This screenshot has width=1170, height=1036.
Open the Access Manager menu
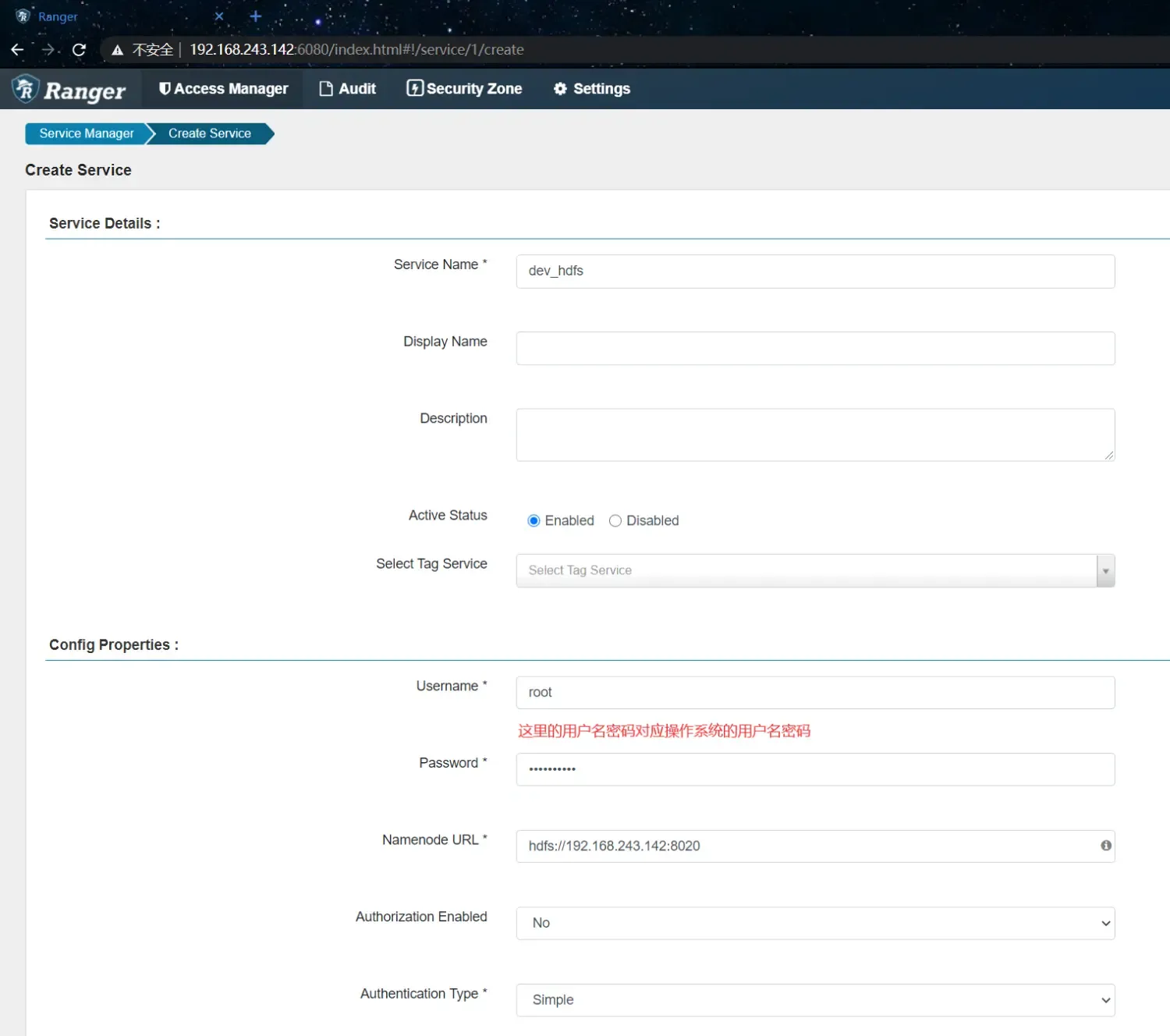pyautogui.click(x=223, y=89)
